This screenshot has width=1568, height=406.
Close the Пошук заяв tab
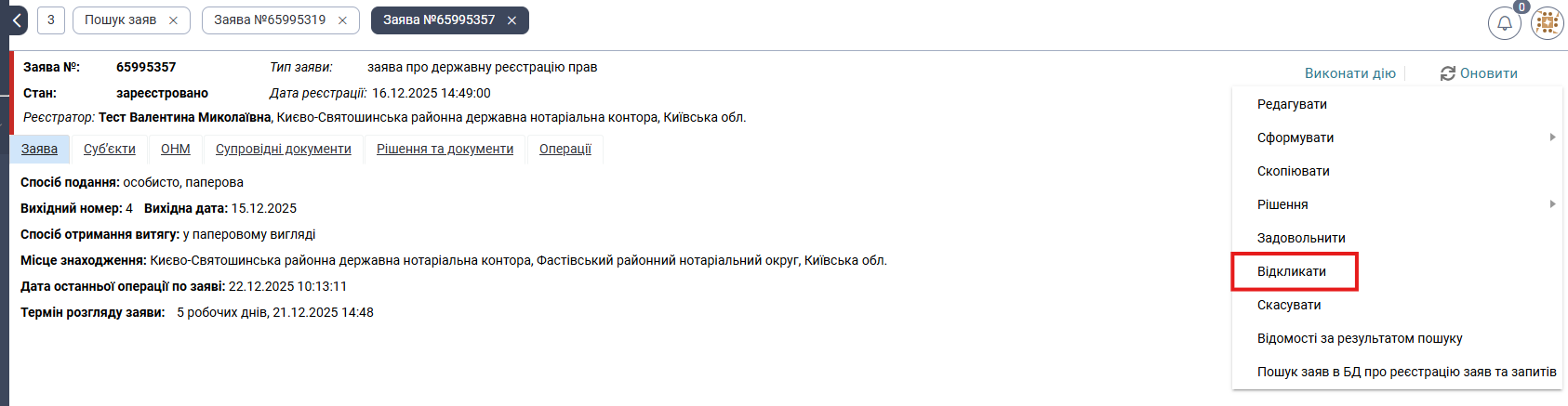click(x=174, y=20)
